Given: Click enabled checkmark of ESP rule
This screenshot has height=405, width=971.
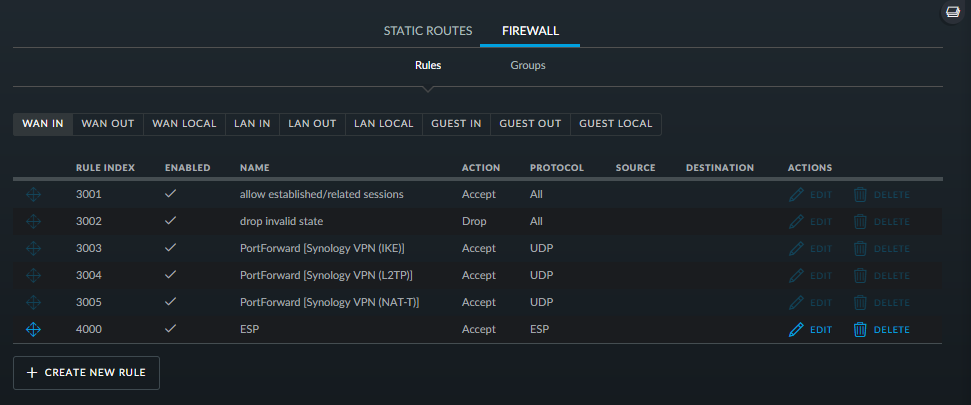Looking at the screenshot, I should point(171,329).
